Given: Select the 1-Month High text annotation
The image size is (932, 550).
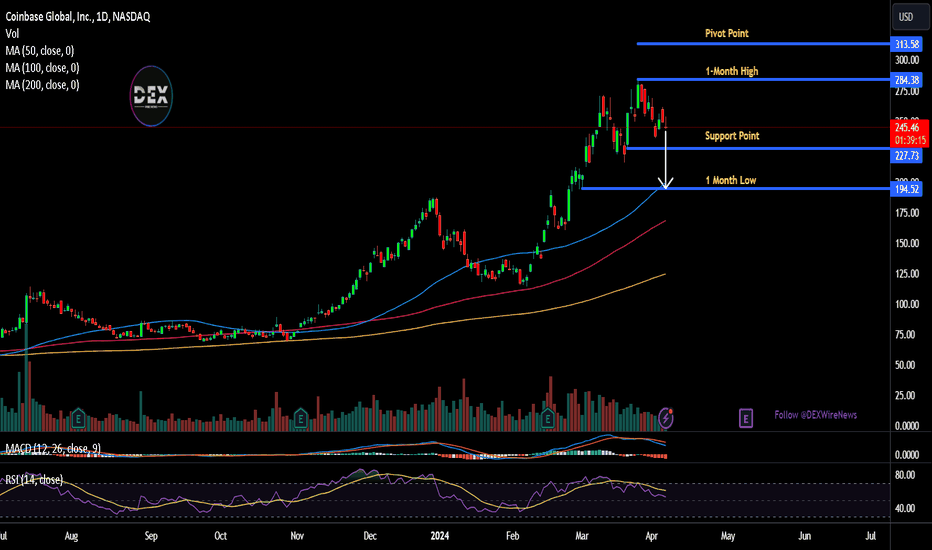Looking at the screenshot, I should tap(732, 71).
